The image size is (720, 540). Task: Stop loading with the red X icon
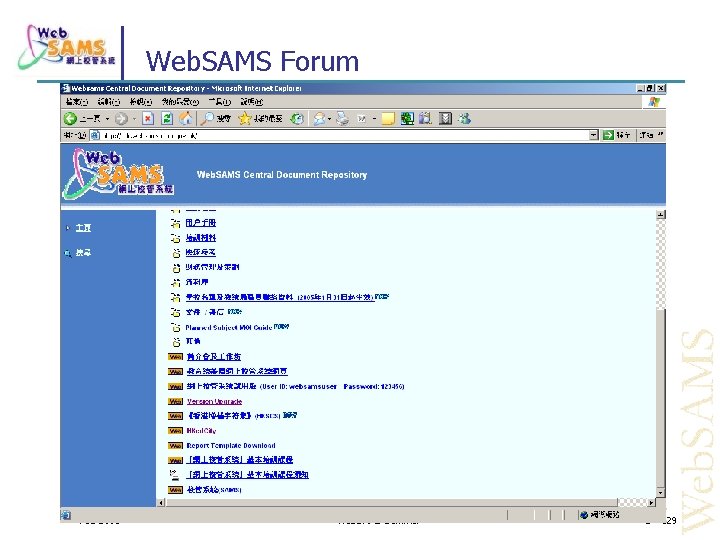point(148,119)
